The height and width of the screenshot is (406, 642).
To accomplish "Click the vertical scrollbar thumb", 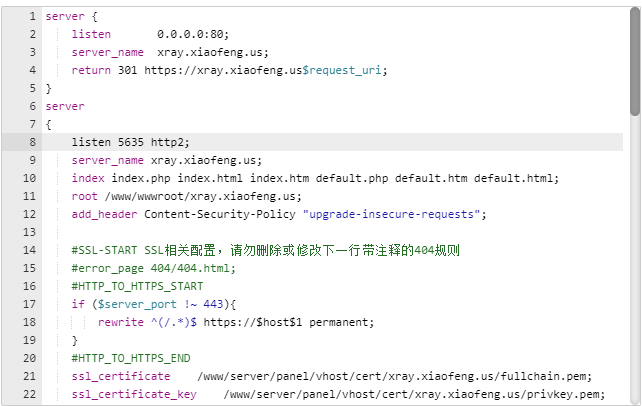I will point(635,61).
